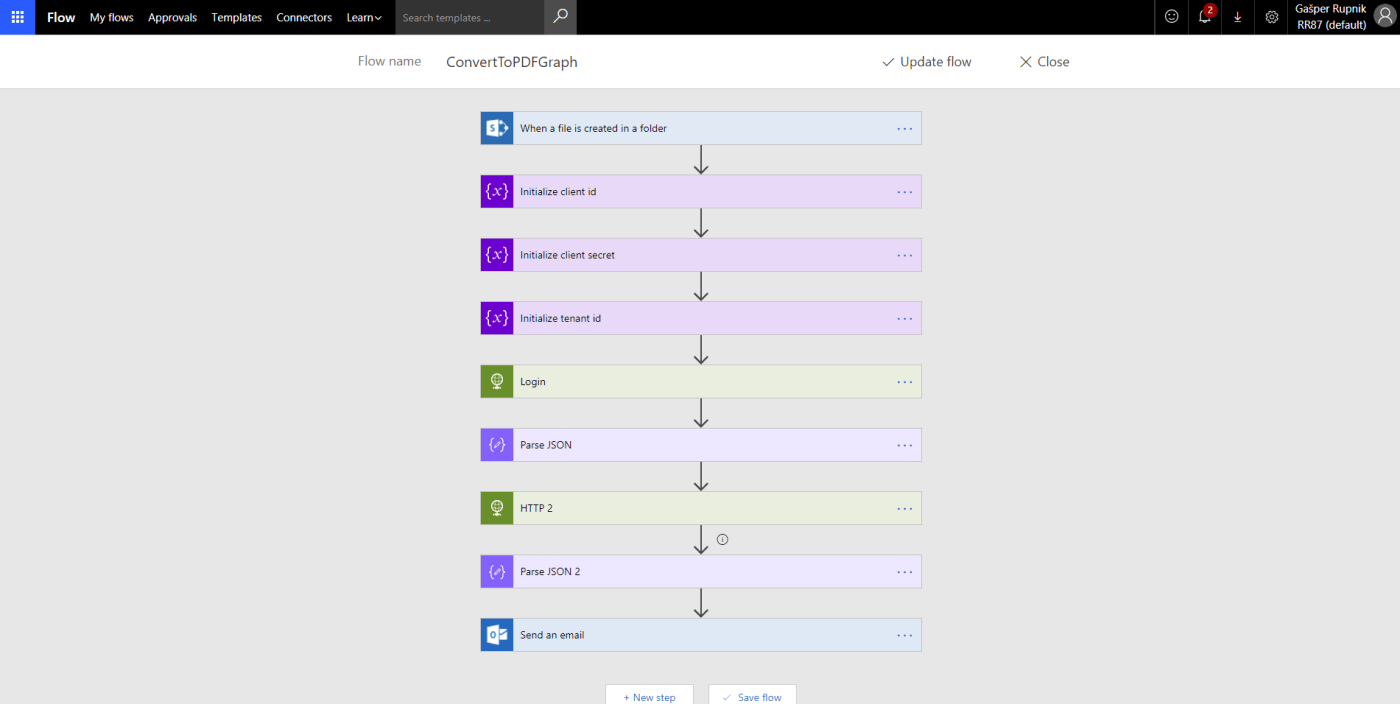Open the settings gear icon
Screen dimensions: 1400x704
coord(1271,17)
